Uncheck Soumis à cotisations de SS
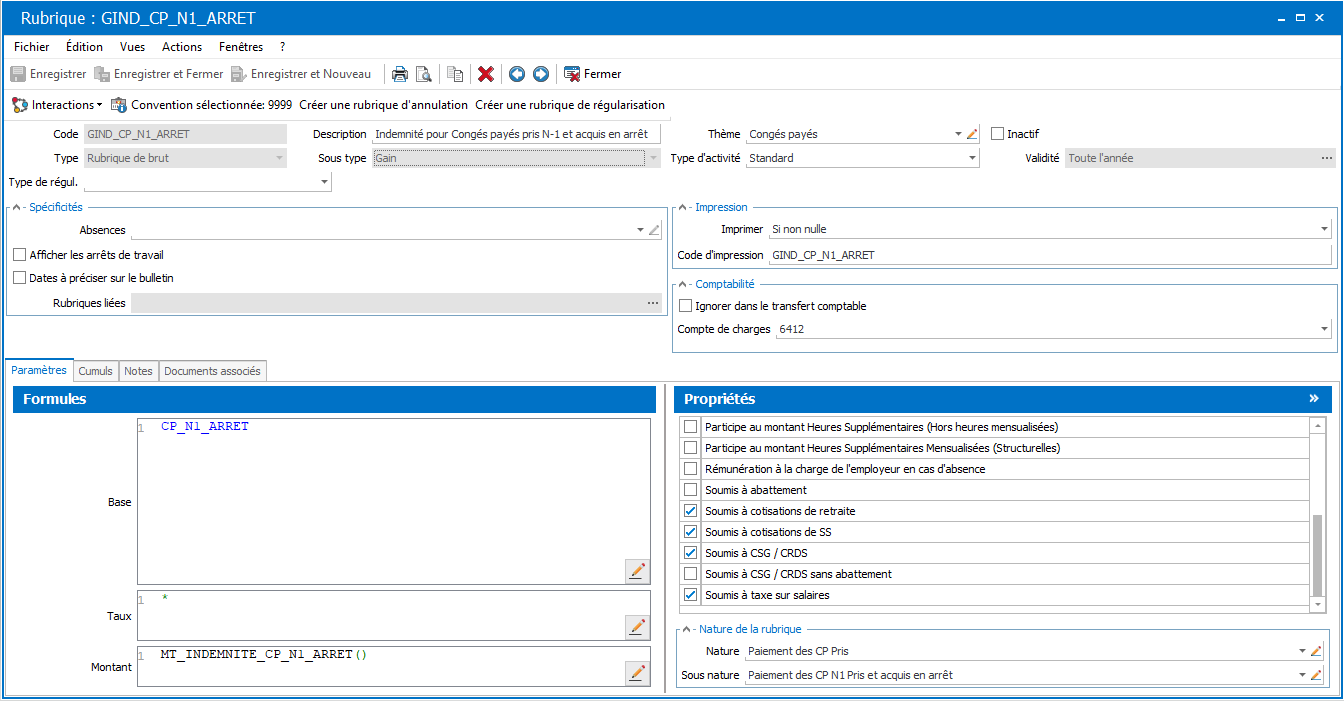Image resolution: width=1344 pixels, height=701 pixels. [690, 532]
